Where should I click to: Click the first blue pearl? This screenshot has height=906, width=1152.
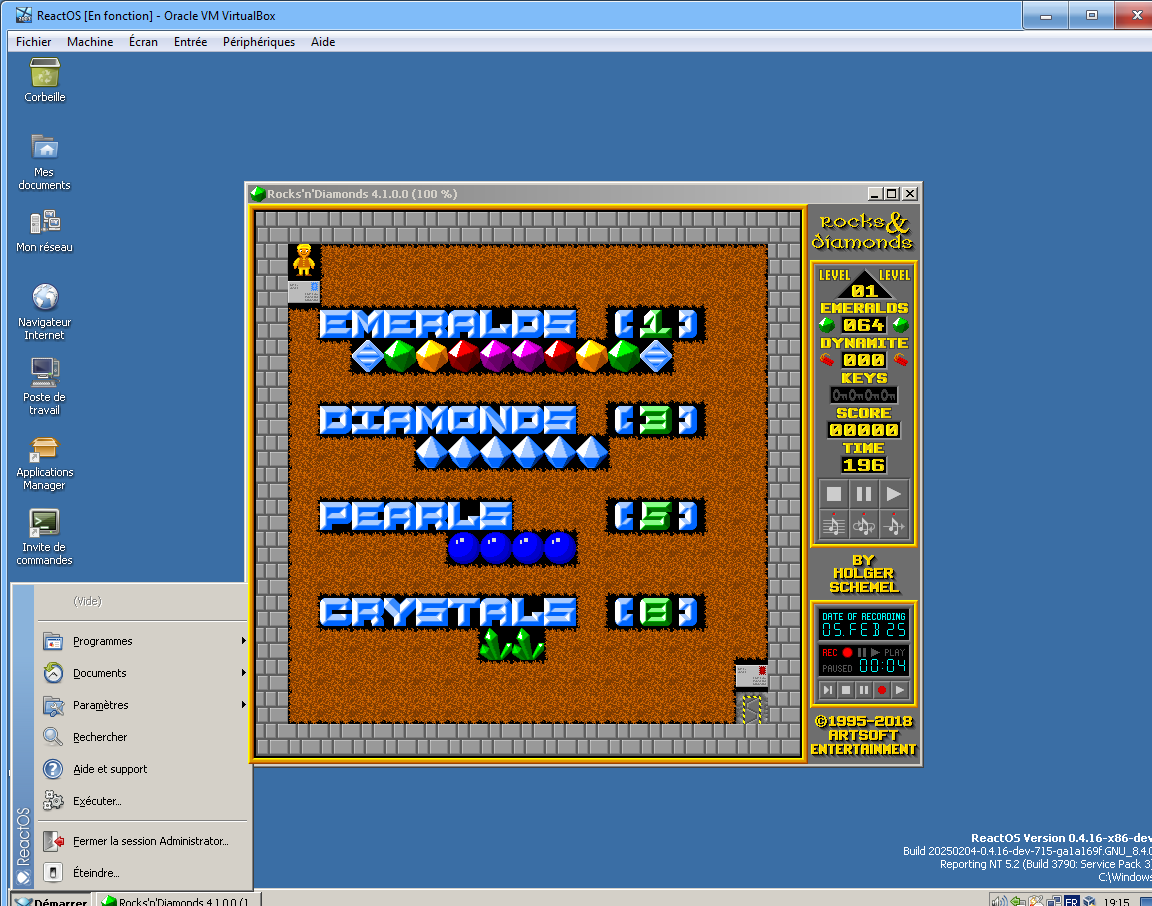(x=463, y=548)
